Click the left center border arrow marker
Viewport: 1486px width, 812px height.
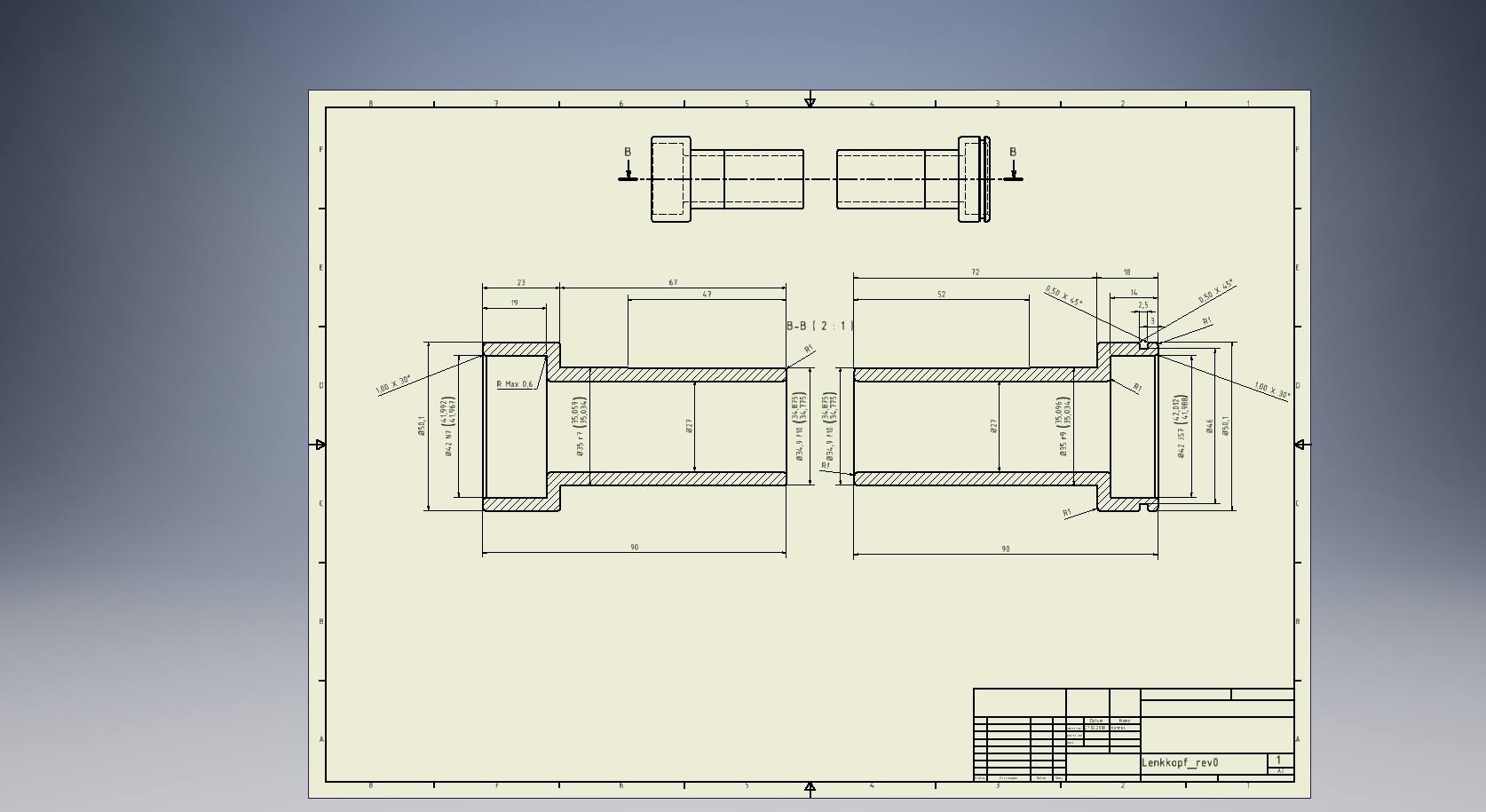tap(320, 445)
